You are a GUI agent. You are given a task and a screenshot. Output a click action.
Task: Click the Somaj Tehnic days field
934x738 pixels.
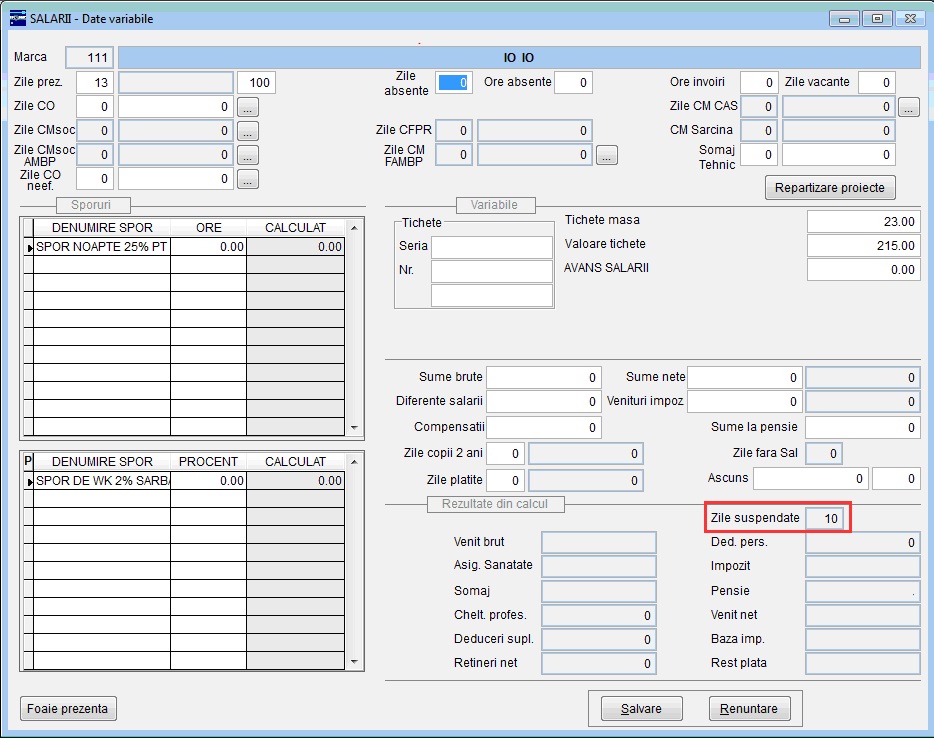pyautogui.click(x=759, y=155)
